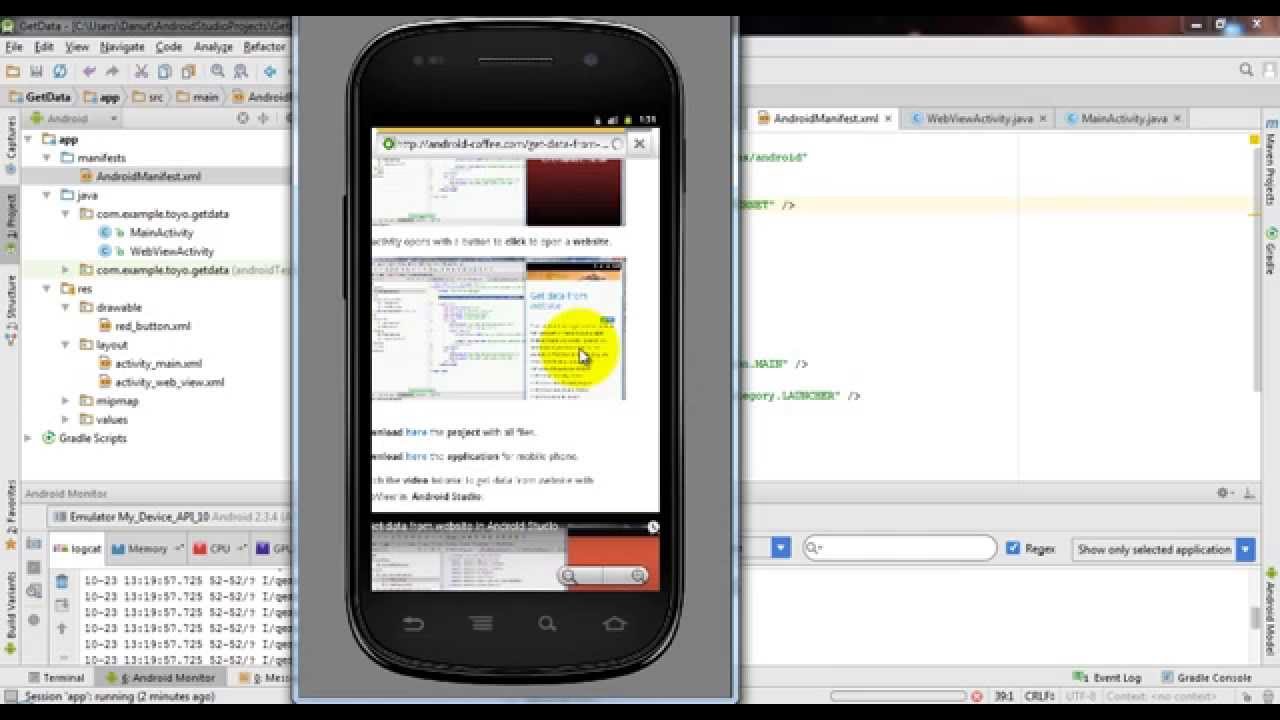Expand the values folder node
This screenshot has width=1280, height=720.
coord(66,420)
